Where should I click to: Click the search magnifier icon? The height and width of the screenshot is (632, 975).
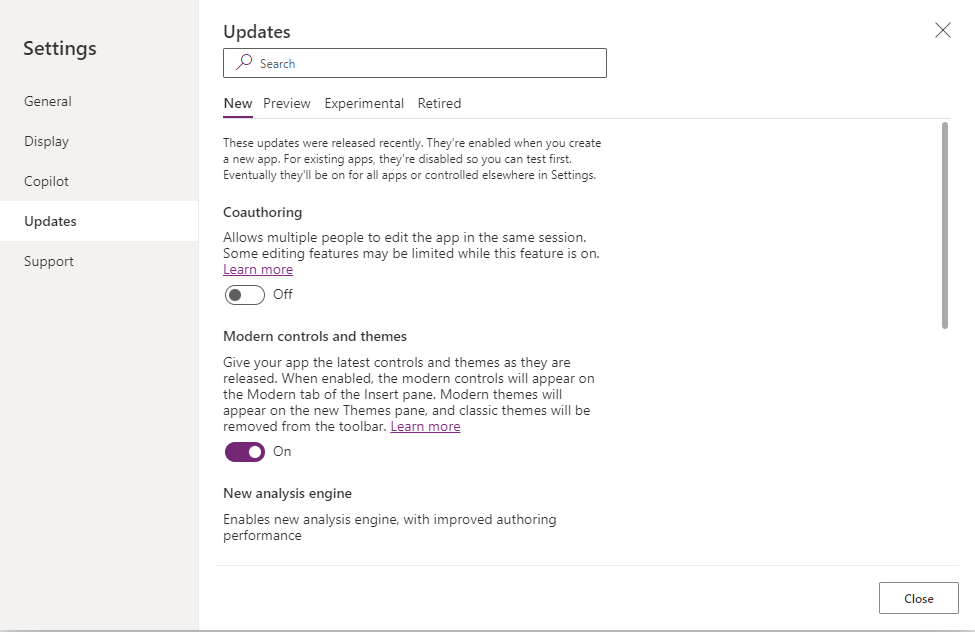[x=243, y=63]
